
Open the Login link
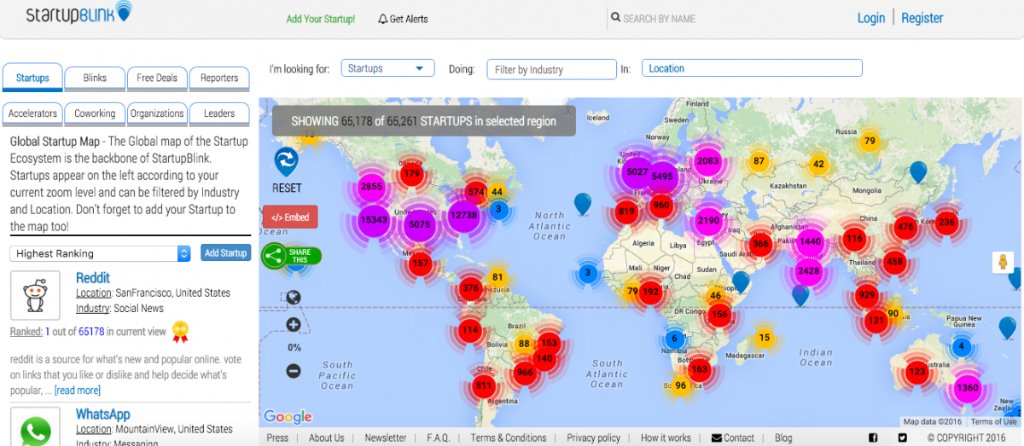point(871,18)
